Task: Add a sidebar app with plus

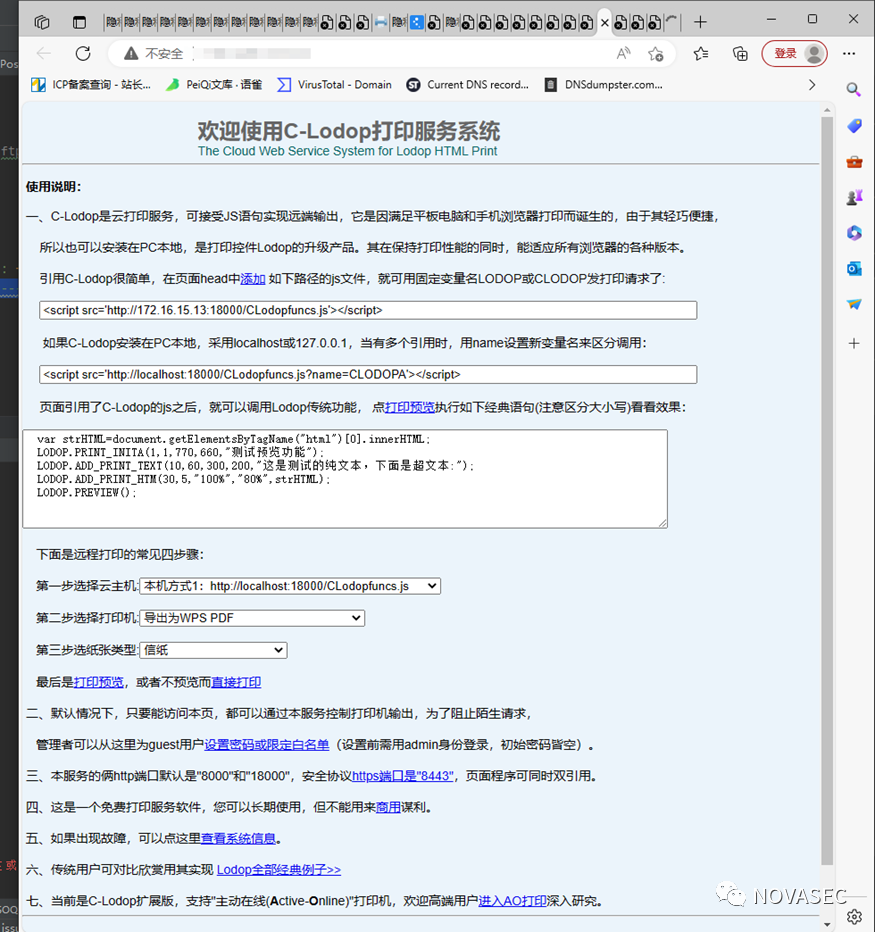Action: click(x=854, y=343)
